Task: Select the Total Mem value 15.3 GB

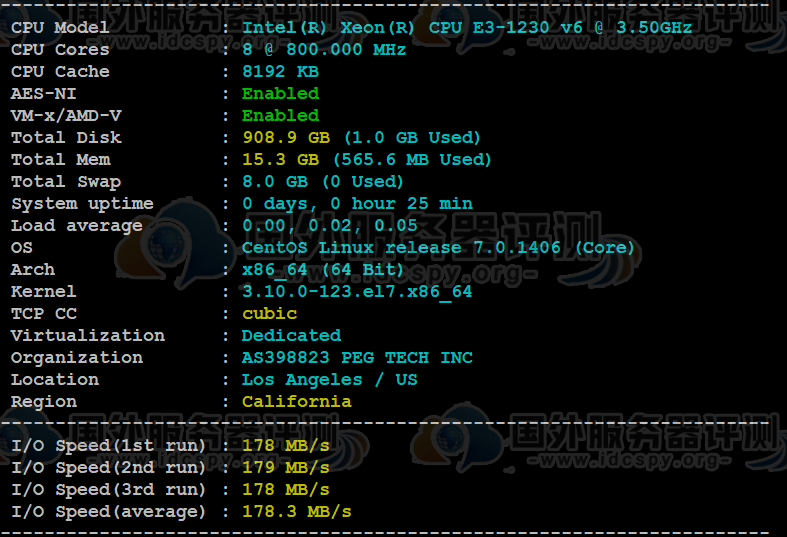Action: (281, 160)
